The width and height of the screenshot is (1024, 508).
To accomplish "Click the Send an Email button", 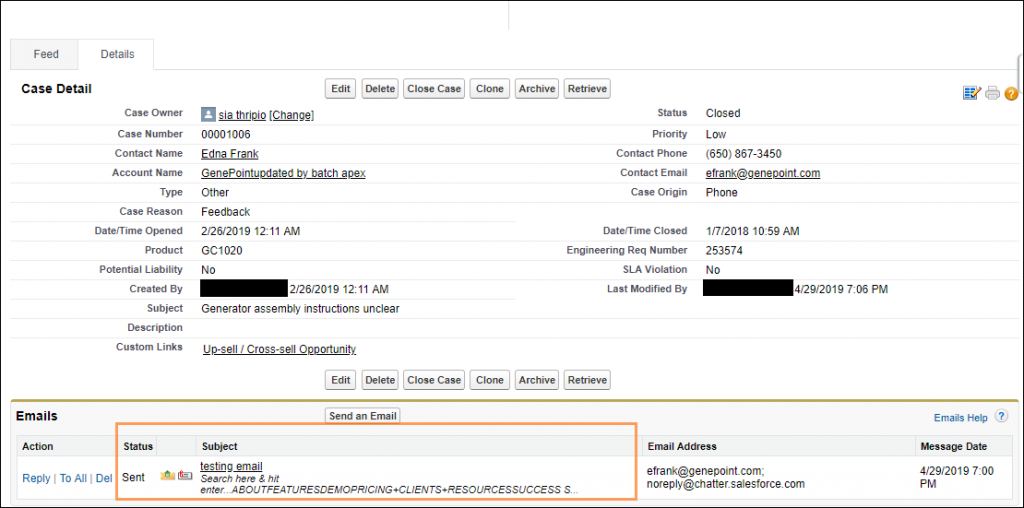I will [x=362, y=416].
